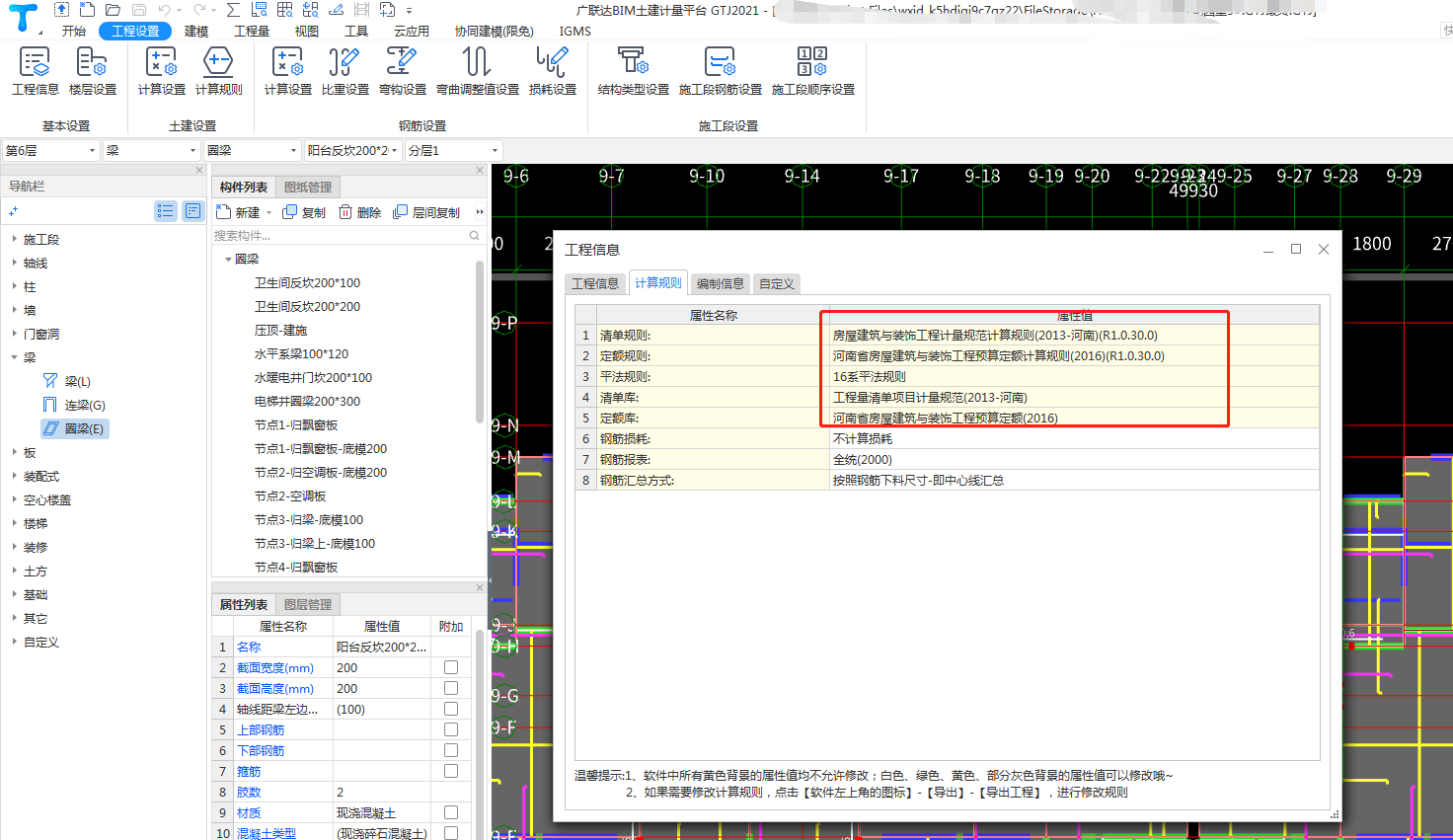Click the new file icon in quick access toolbar
Viewport: 1453px width, 840px height.
point(88,10)
